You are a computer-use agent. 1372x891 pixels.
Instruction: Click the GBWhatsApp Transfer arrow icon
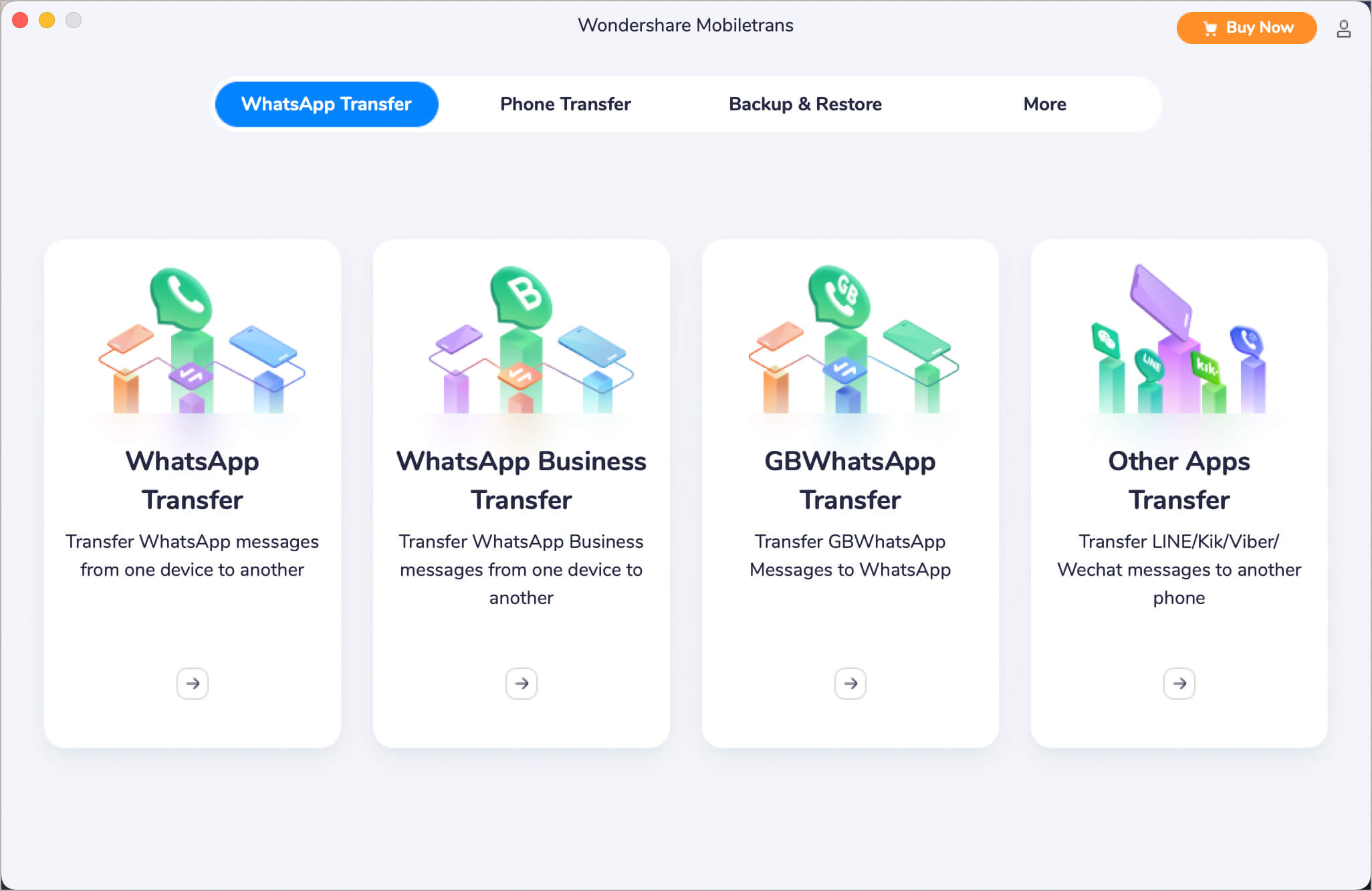[850, 684]
